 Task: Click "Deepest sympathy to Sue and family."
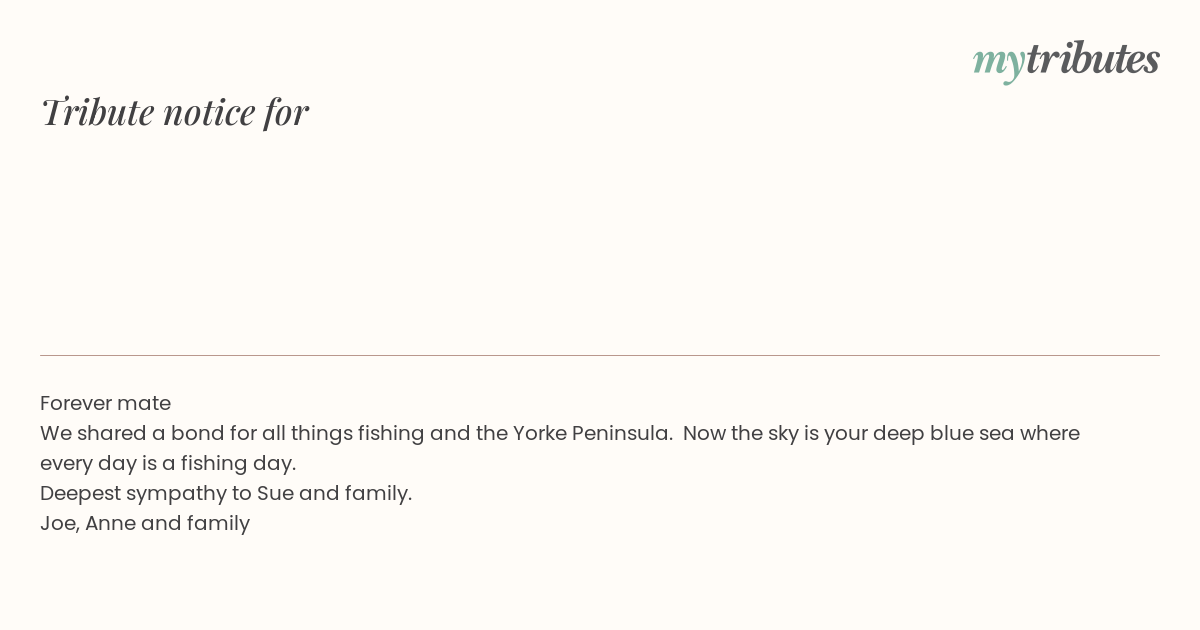226,493
